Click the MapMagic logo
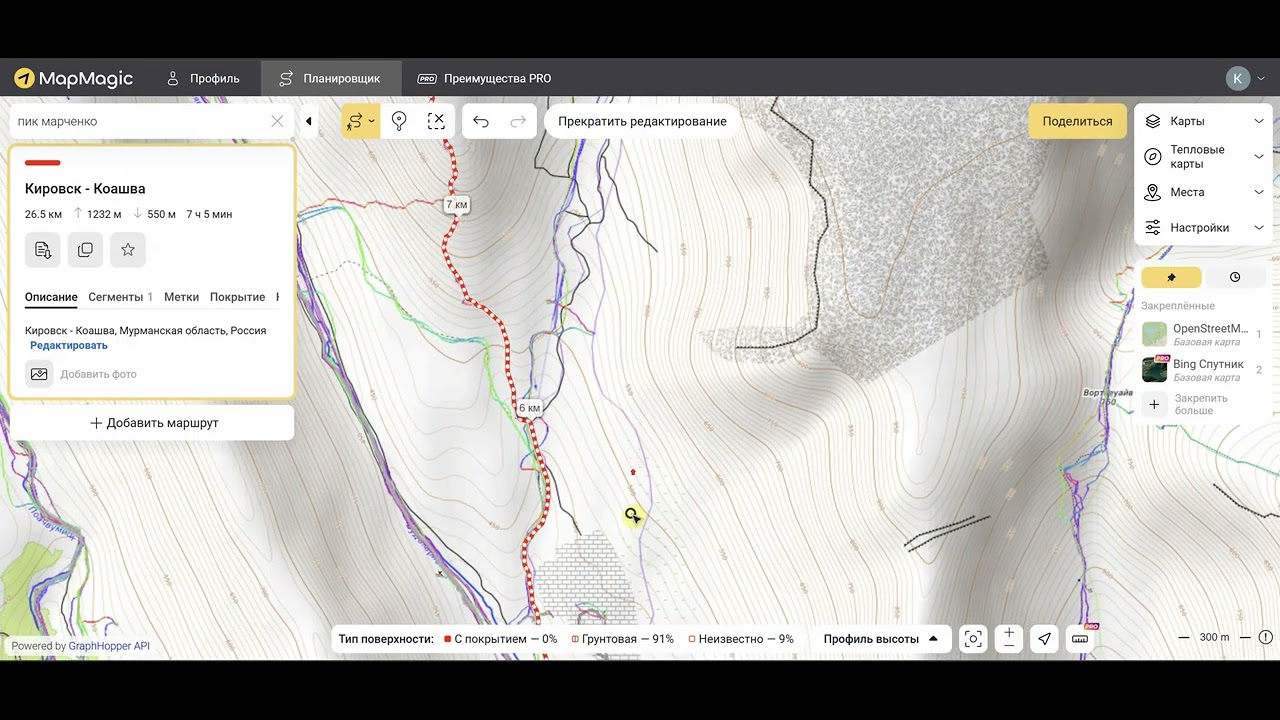This screenshot has width=1280, height=720. [x=73, y=78]
